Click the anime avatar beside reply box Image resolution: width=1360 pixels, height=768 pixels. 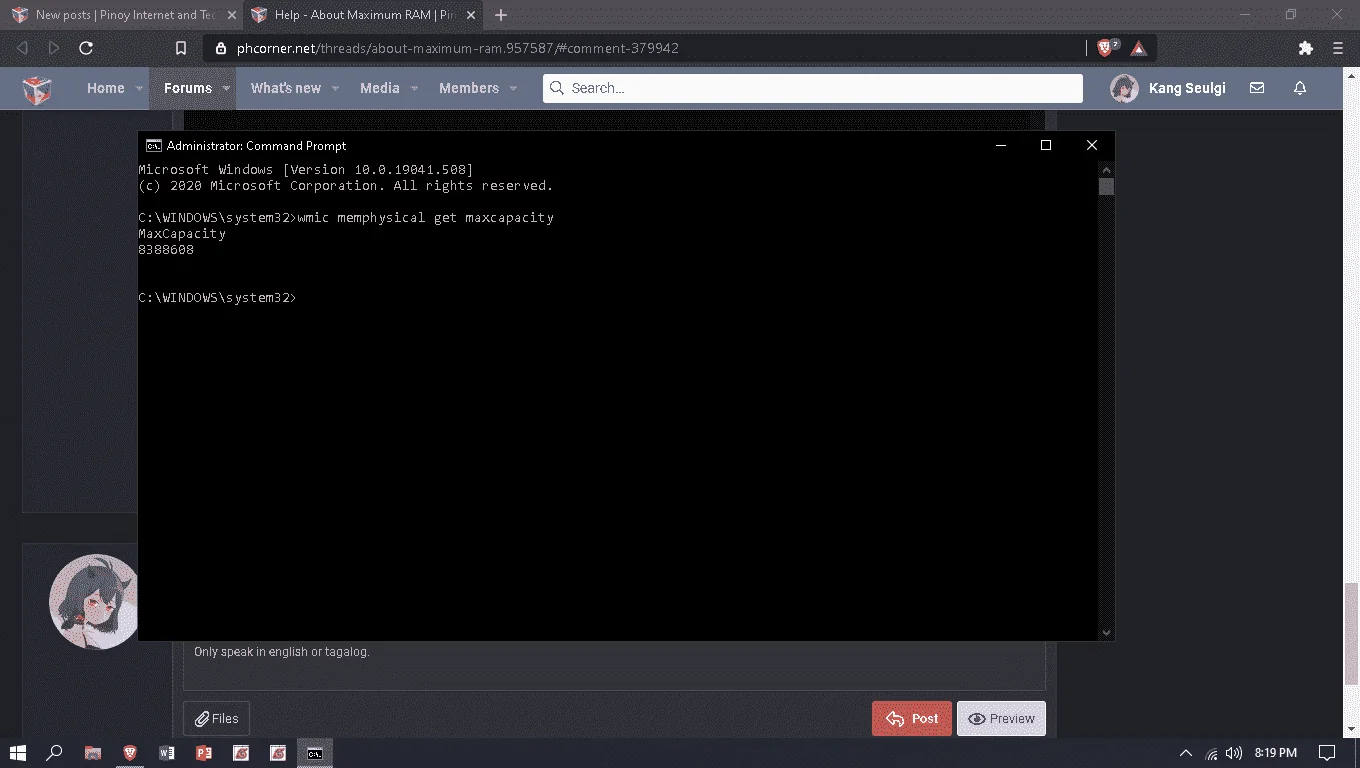93,601
